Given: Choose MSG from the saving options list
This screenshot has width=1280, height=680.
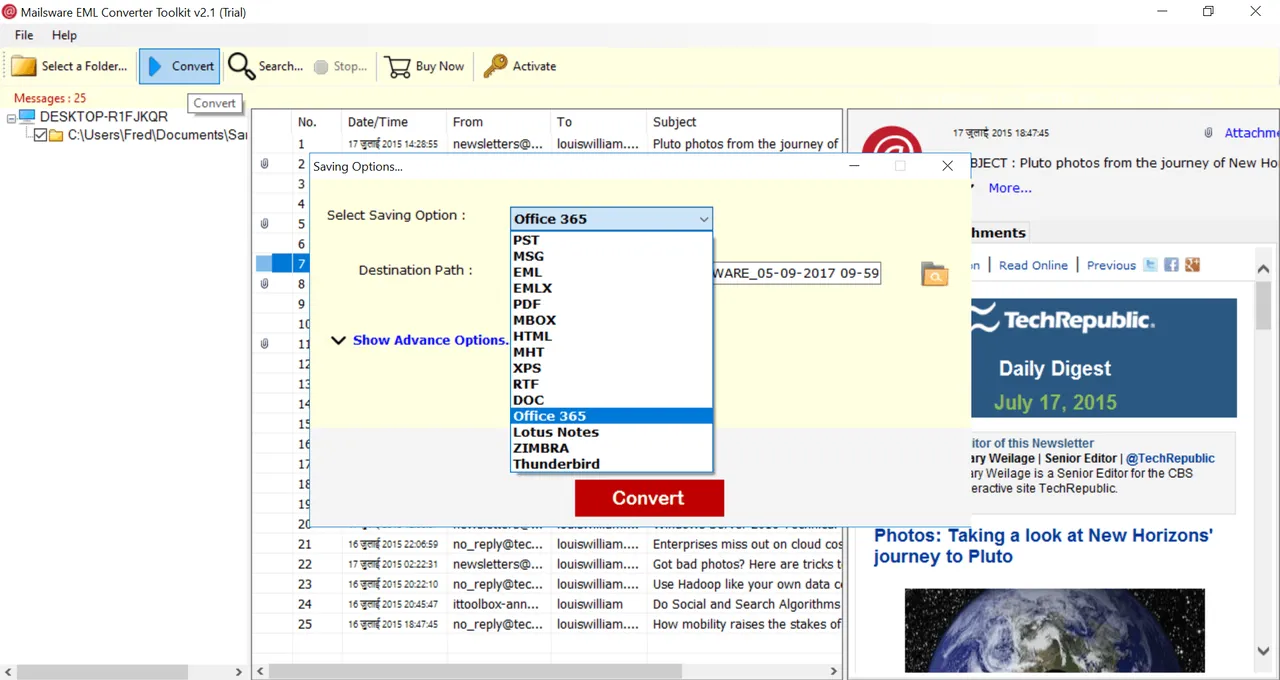Looking at the screenshot, I should click(x=611, y=256).
